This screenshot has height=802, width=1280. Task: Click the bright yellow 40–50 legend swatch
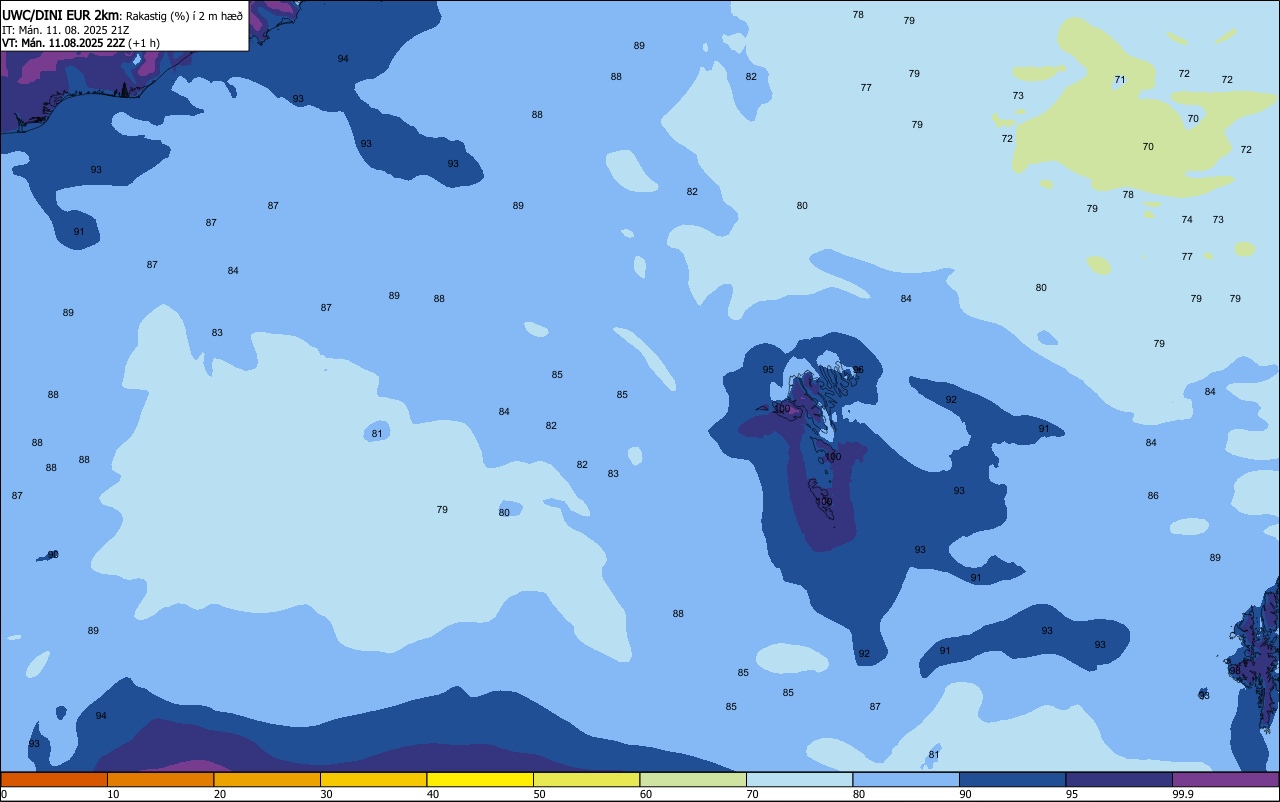click(480, 779)
